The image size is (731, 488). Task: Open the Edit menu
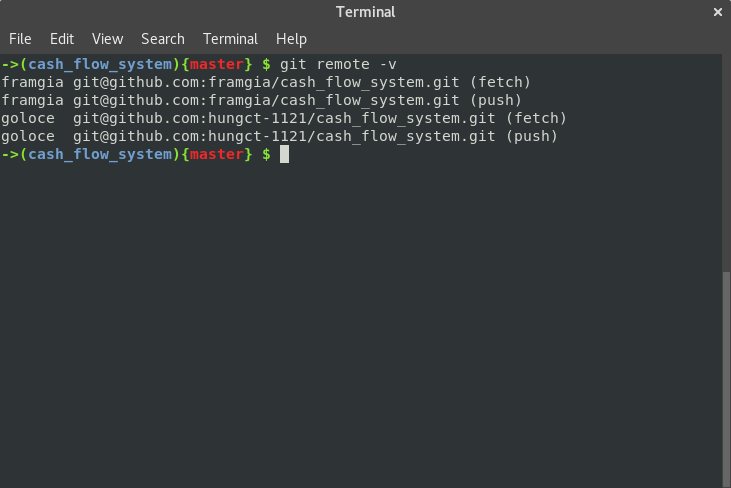coord(62,39)
